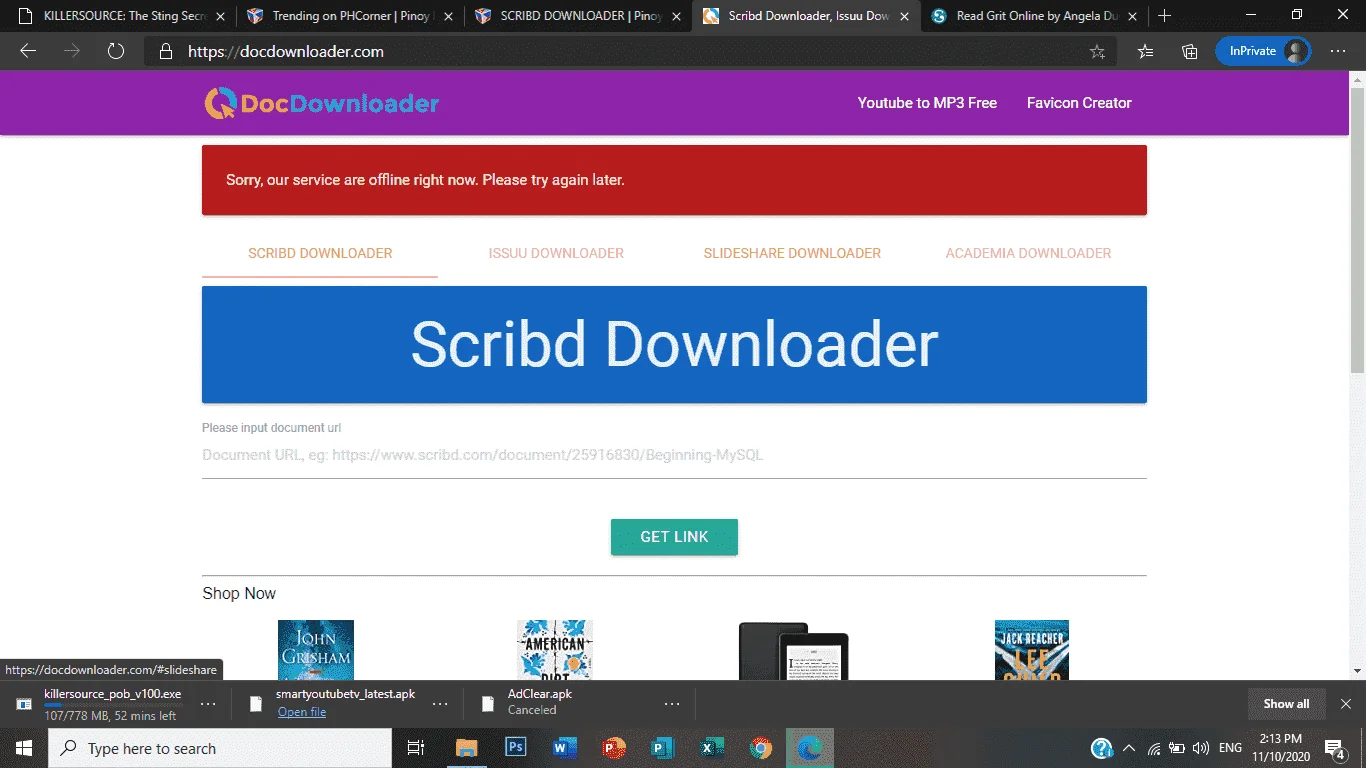This screenshot has height=768, width=1366.
Task: Focus the document URL input field
Action: click(x=674, y=455)
